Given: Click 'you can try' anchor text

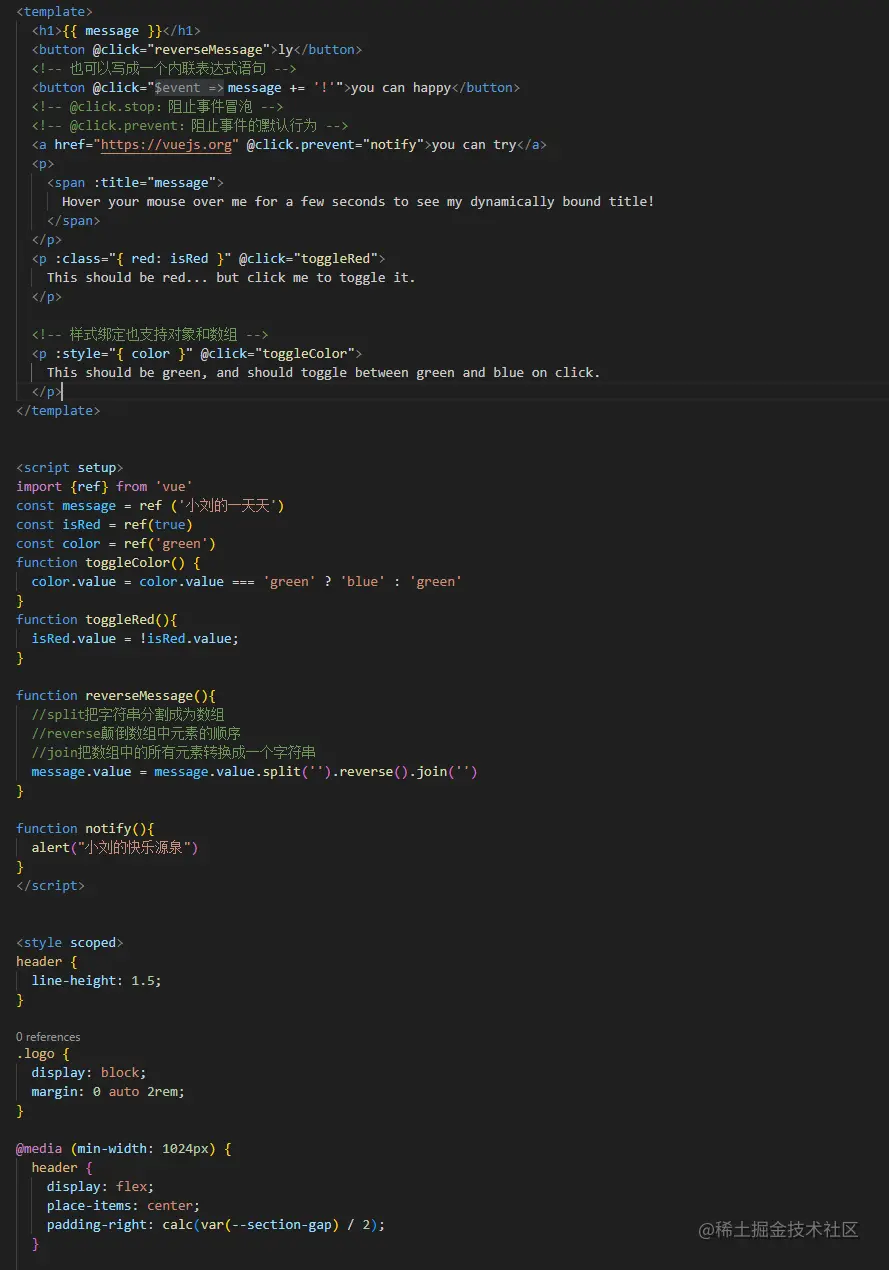Looking at the screenshot, I should click(x=474, y=144).
